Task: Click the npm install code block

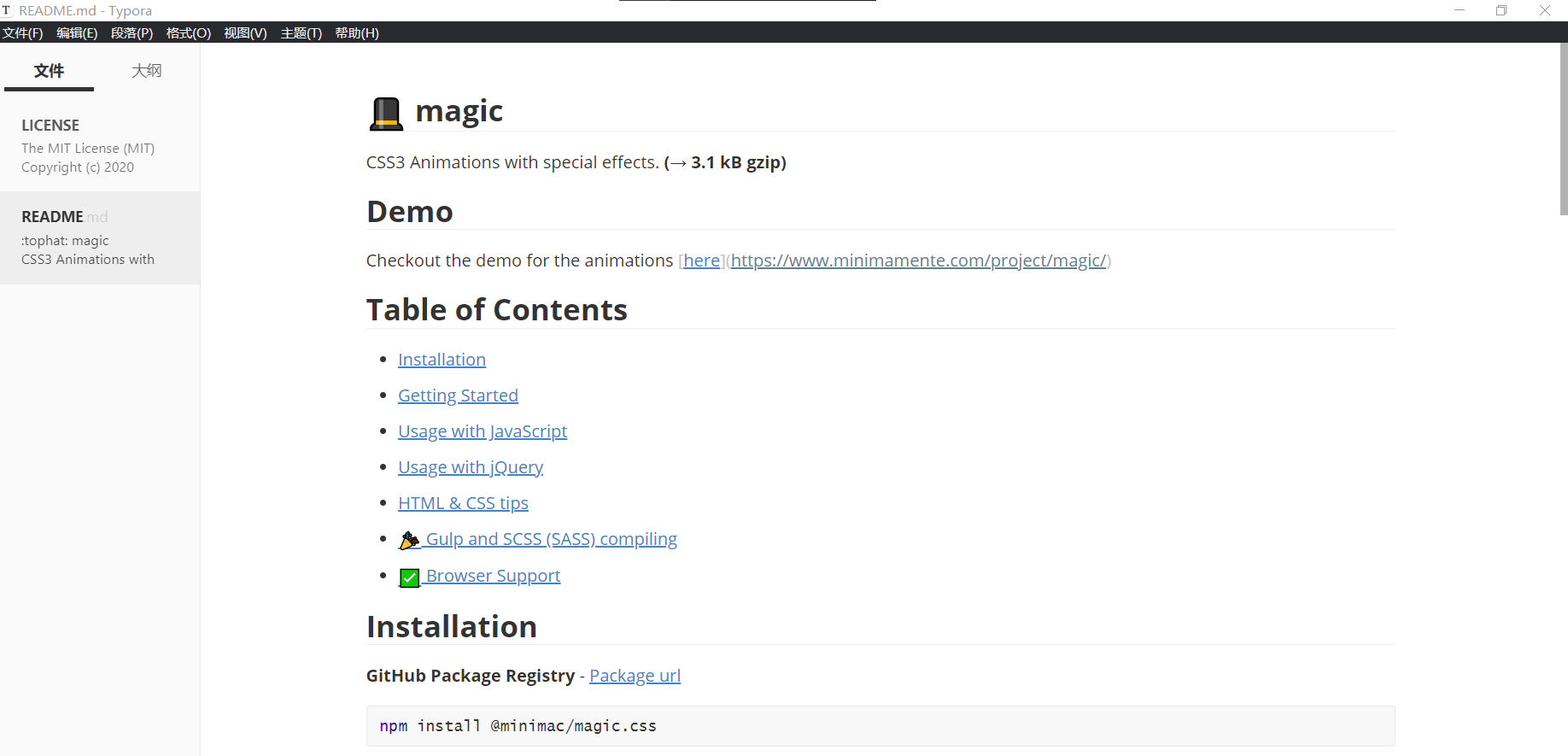Action: coord(881,726)
